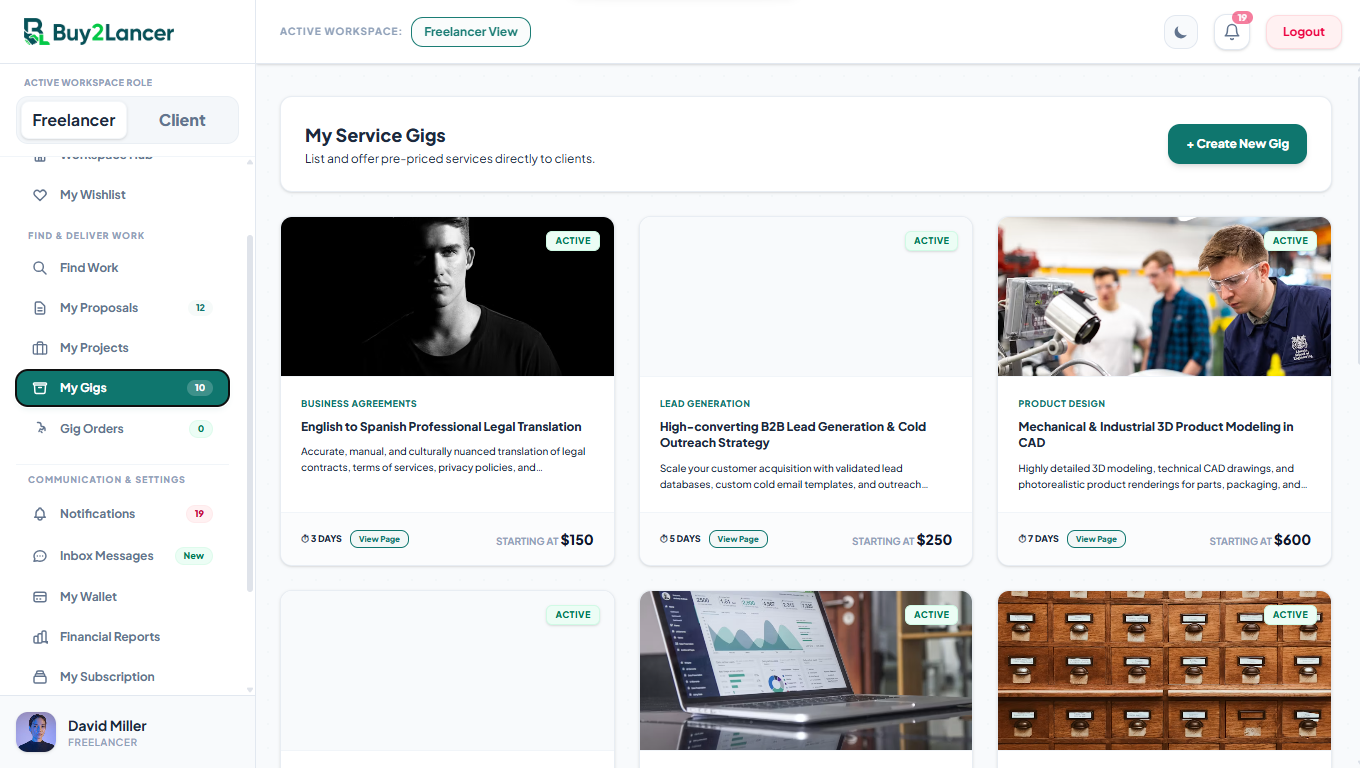Click the My Wallet card icon
Screen dimensions: 1360x768
[x=40, y=597]
